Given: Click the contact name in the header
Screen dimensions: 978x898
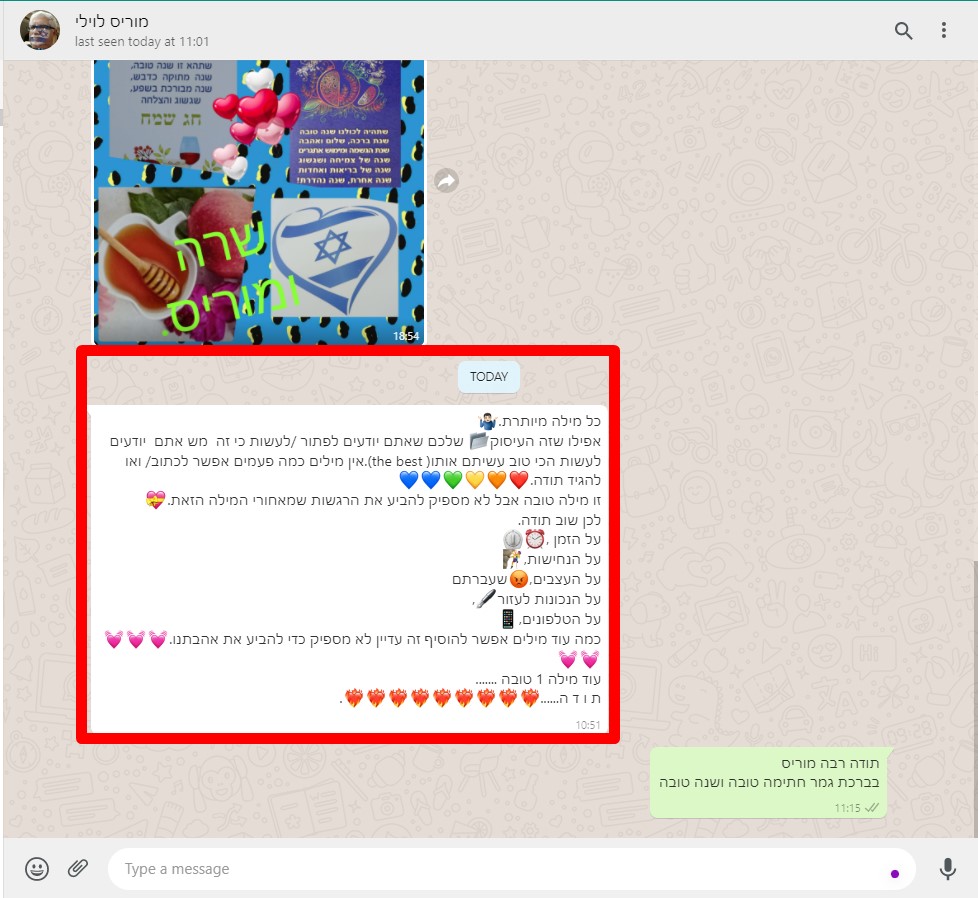Looking at the screenshot, I should (112, 22).
